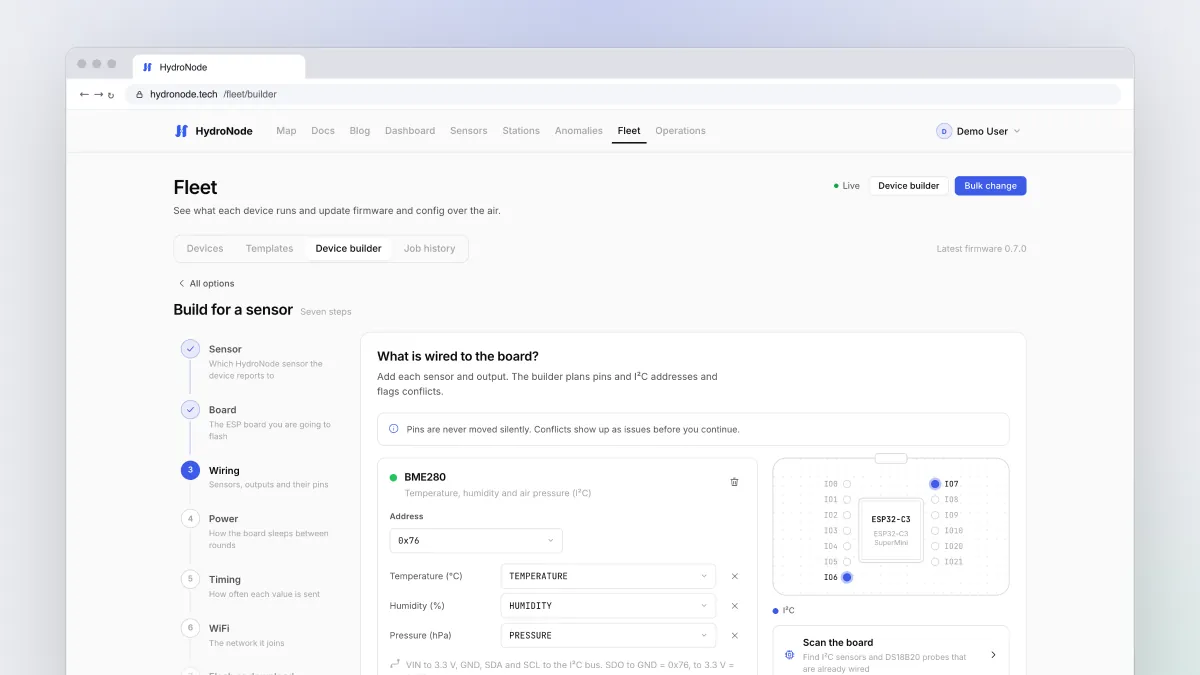Click the Power step label
Screen dimensions: 1200x675
click(223, 519)
